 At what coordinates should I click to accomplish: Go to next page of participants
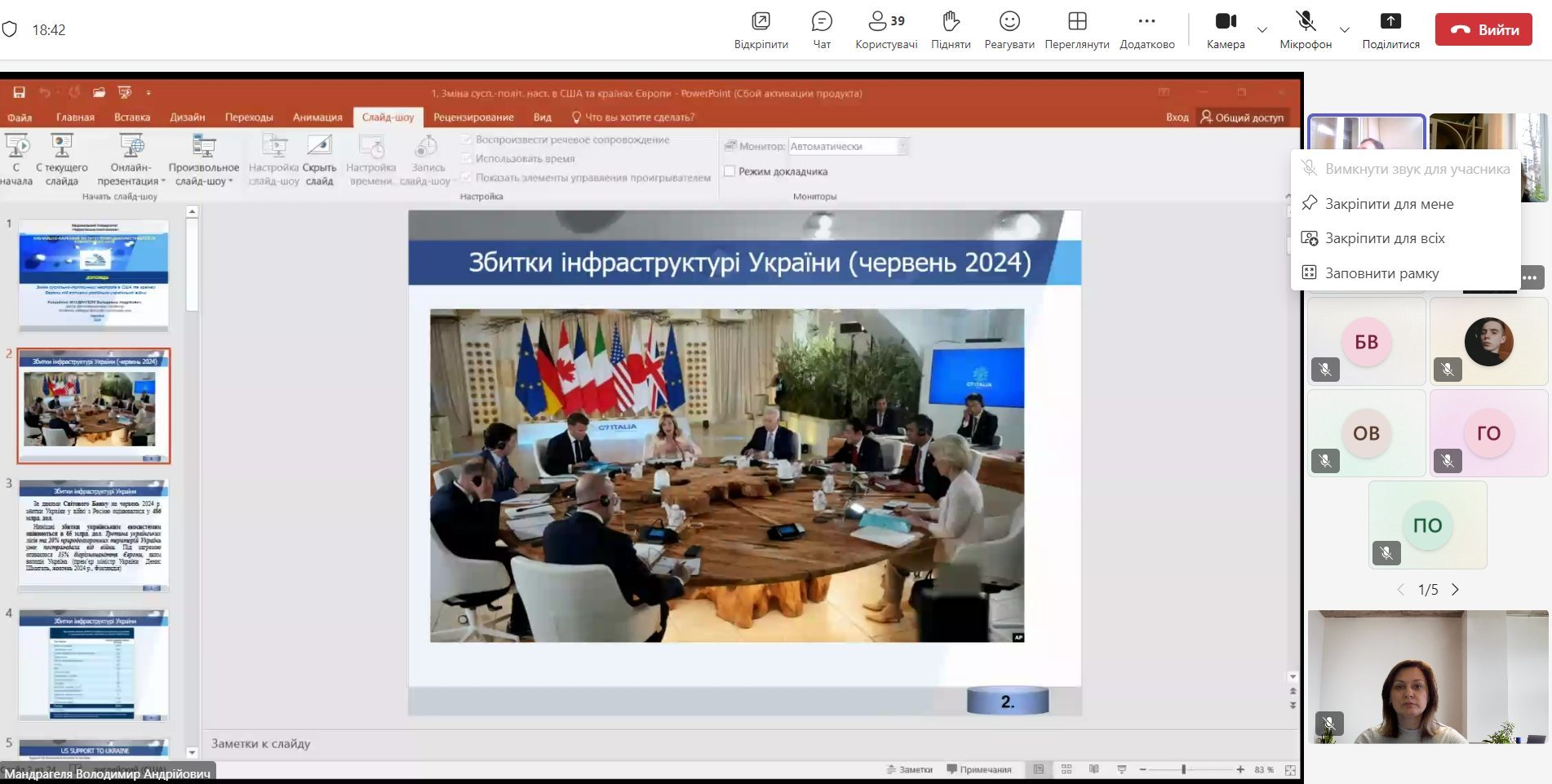1455,590
